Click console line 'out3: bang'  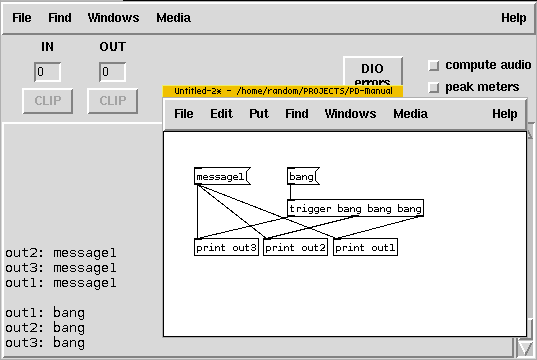click(x=45, y=343)
